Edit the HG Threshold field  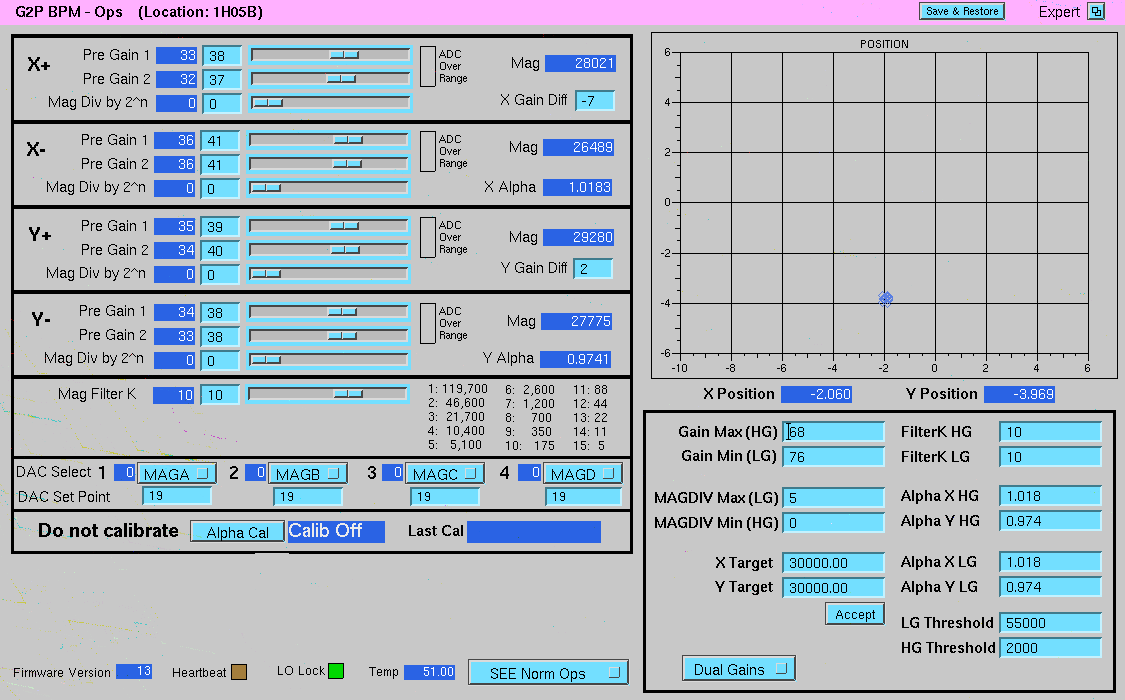point(1050,648)
